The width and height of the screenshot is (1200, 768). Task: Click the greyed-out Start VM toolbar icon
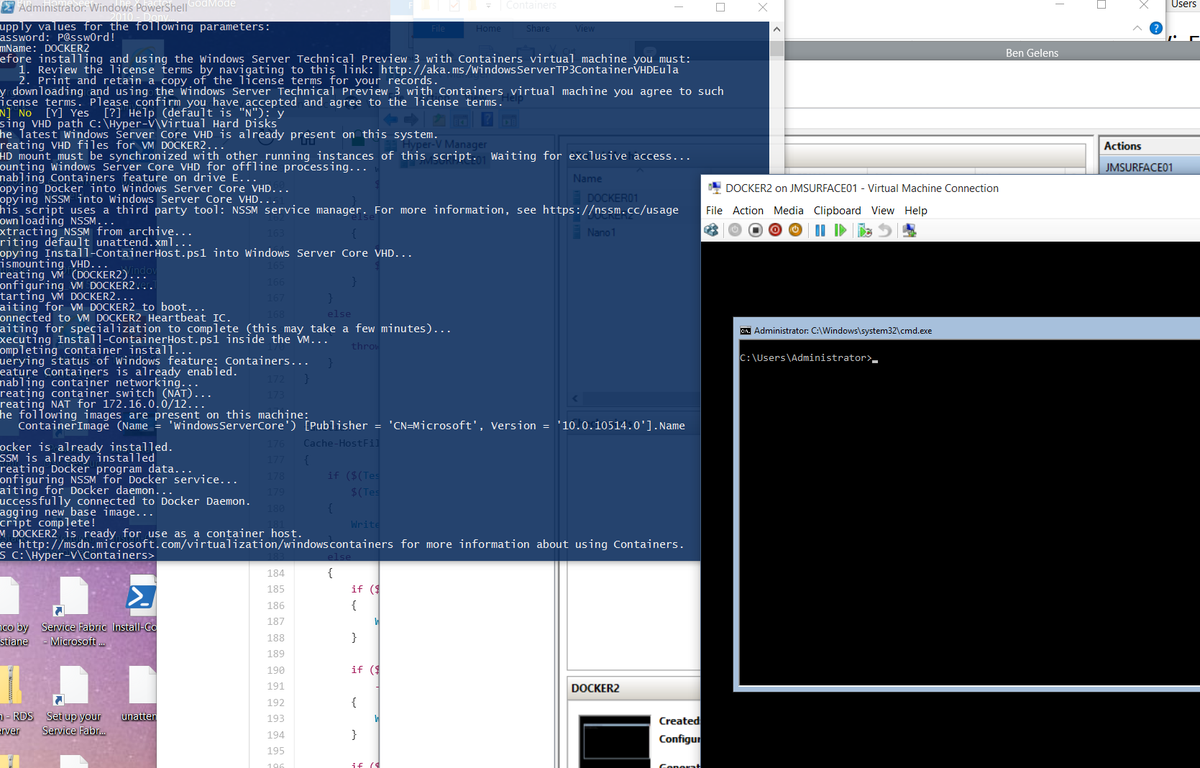tap(735, 230)
